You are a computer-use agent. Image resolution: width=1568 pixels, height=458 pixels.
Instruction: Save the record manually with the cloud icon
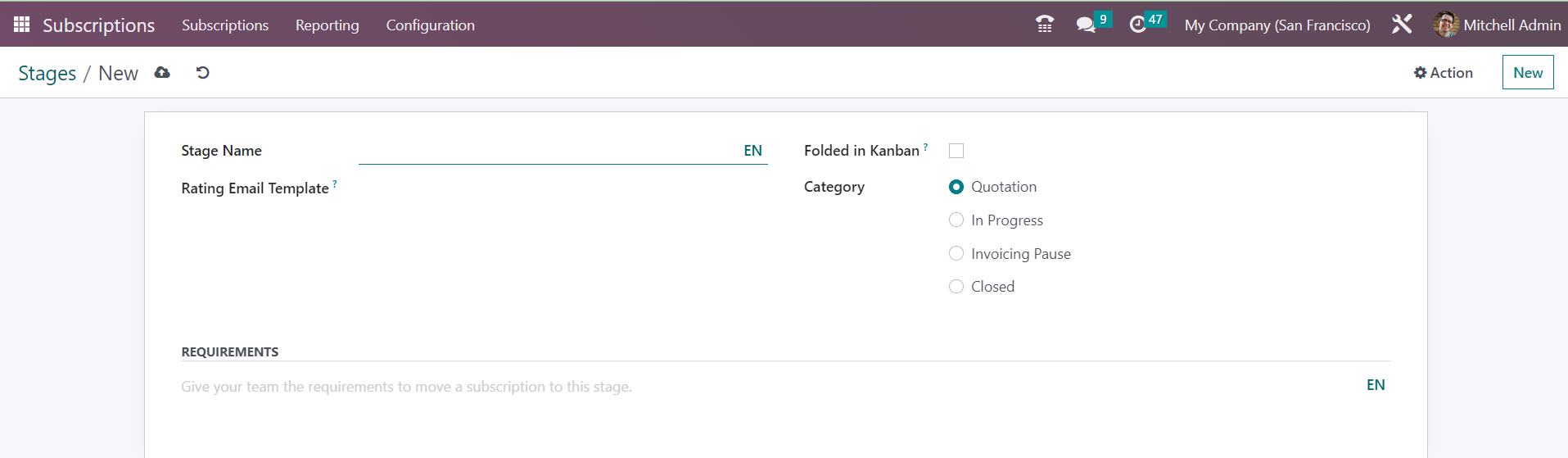tap(162, 73)
